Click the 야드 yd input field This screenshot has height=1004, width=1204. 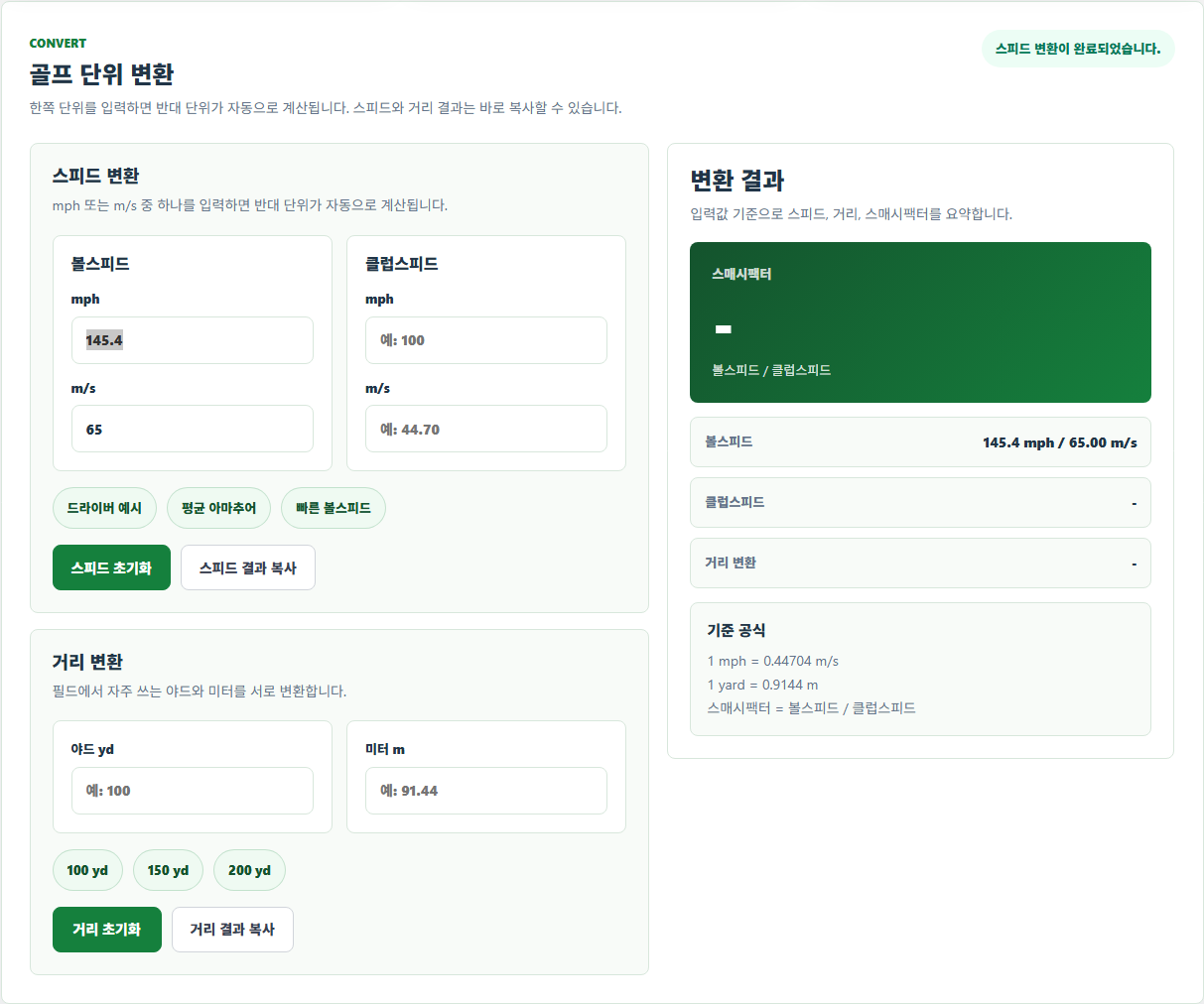click(x=193, y=791)
